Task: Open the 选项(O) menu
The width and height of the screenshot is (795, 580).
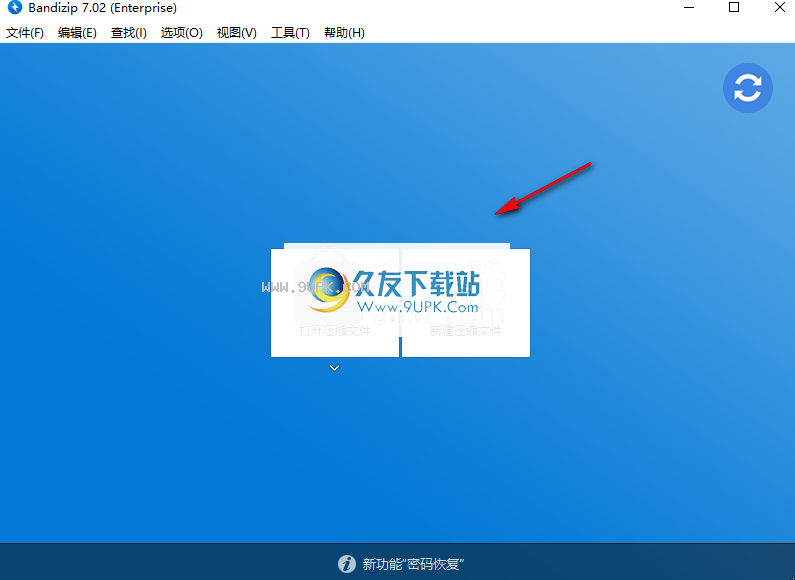Action: pyautogui.click(x=182, y=33)
